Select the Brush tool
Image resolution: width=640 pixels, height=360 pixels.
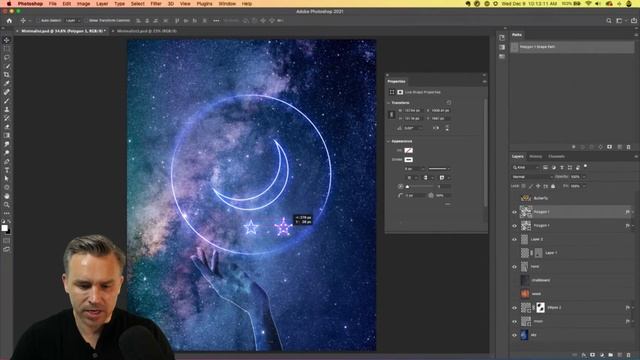point(7,100)
